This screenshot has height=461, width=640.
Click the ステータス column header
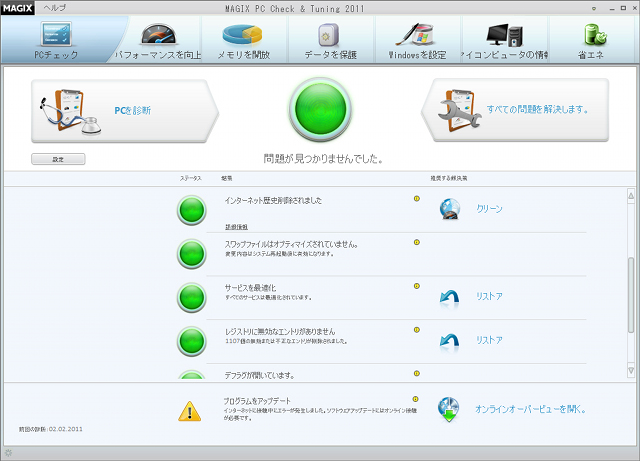[191, 178]
